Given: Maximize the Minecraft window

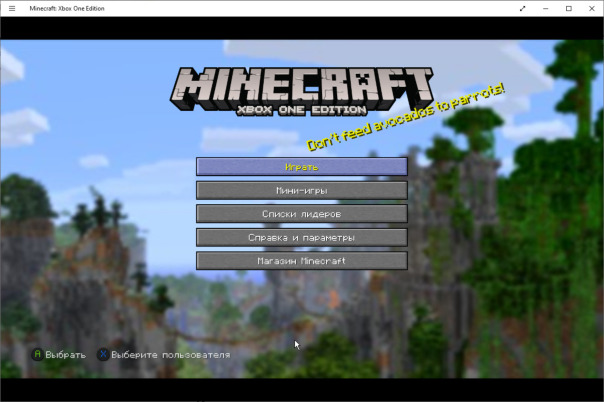Looking at the screenshot, I should [x=569, y=8].
